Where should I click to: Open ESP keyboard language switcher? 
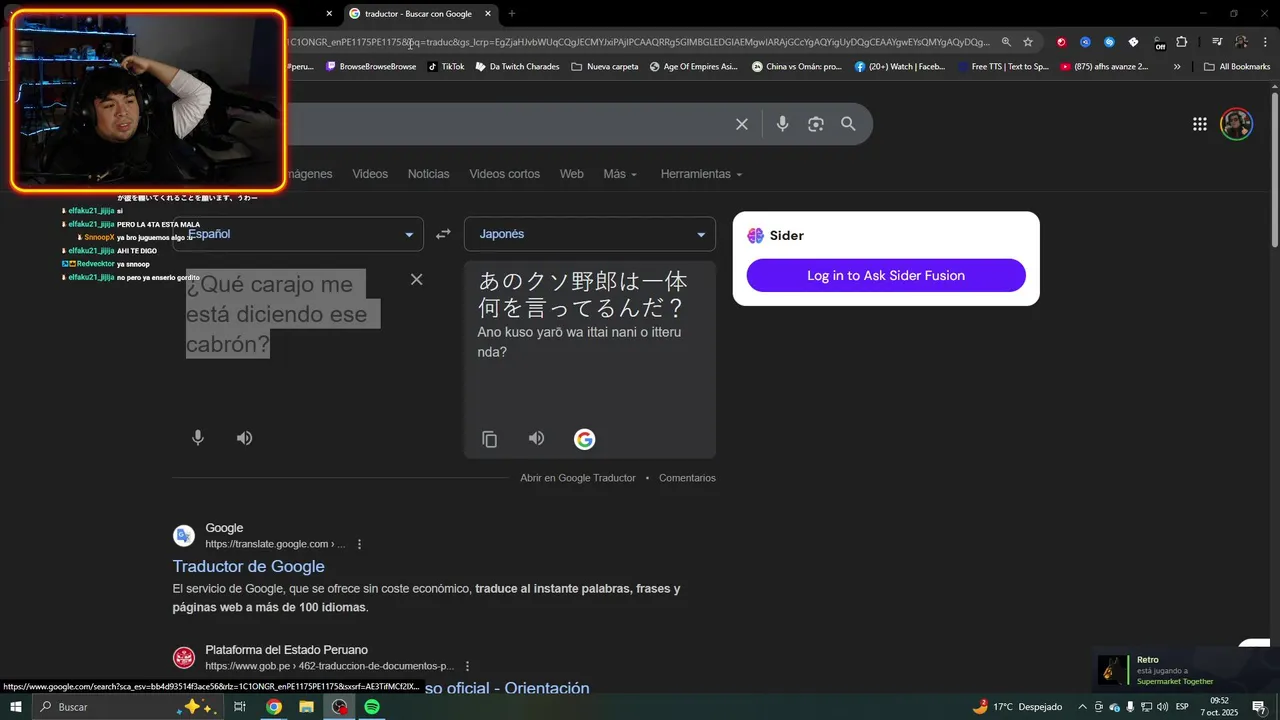click(1182, 707)
